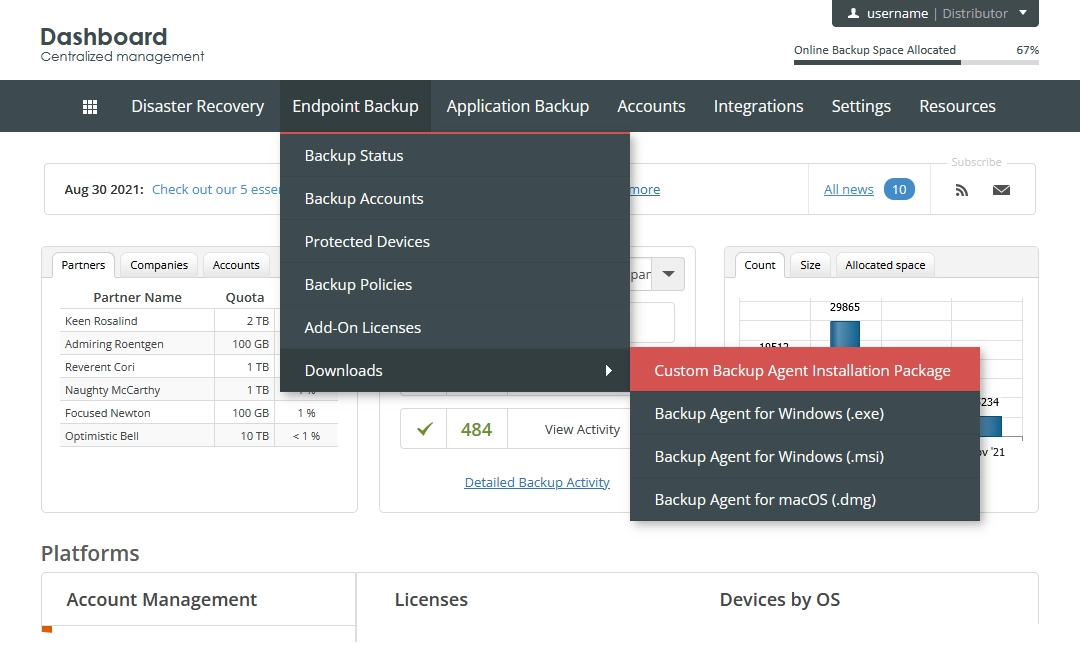Click the Online Backup Space Allocated progress bar
Image resolution: width=1080 pixels, height=645 pixels.
(916, 63)
